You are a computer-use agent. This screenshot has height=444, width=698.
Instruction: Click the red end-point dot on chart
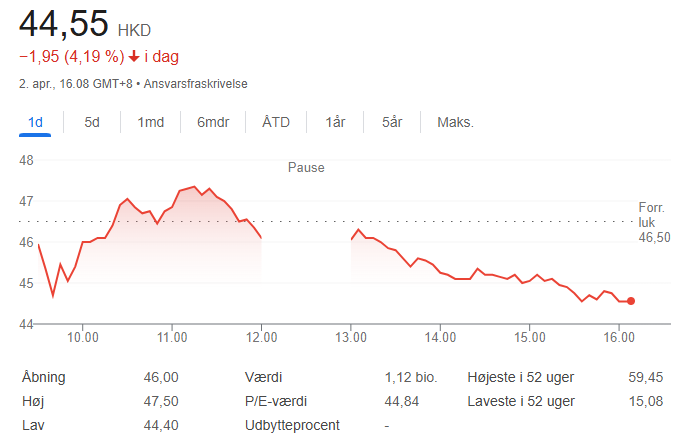[x=631, y=301]
